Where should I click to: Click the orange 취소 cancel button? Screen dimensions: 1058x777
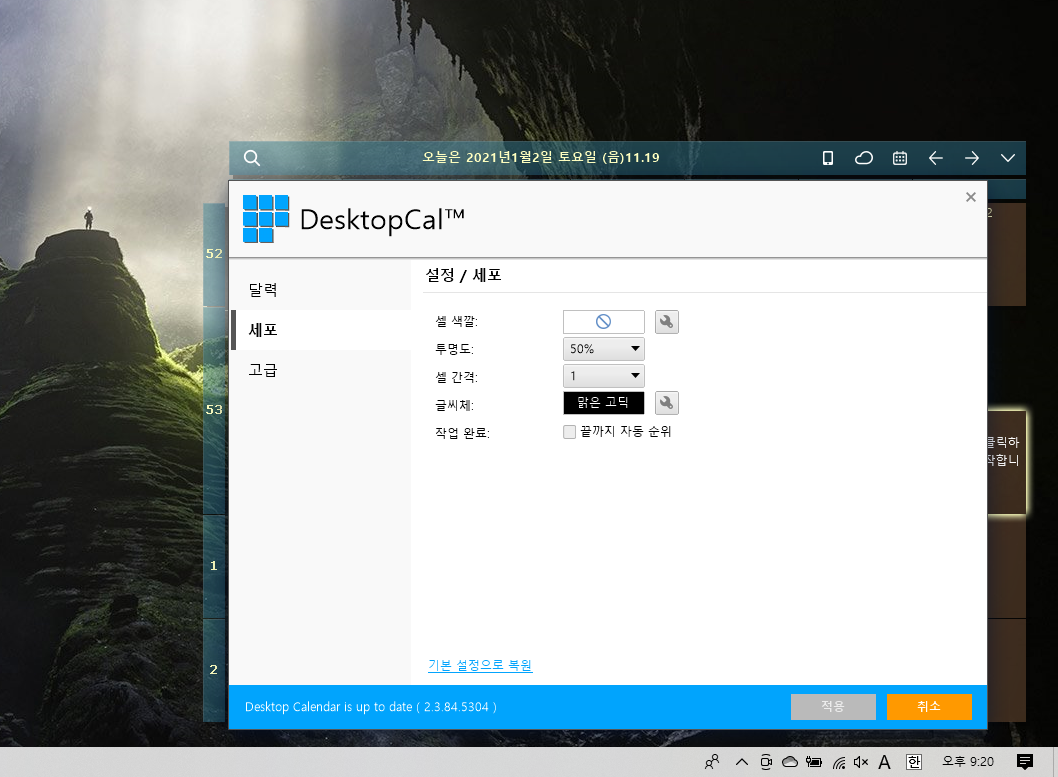[929, 706]
